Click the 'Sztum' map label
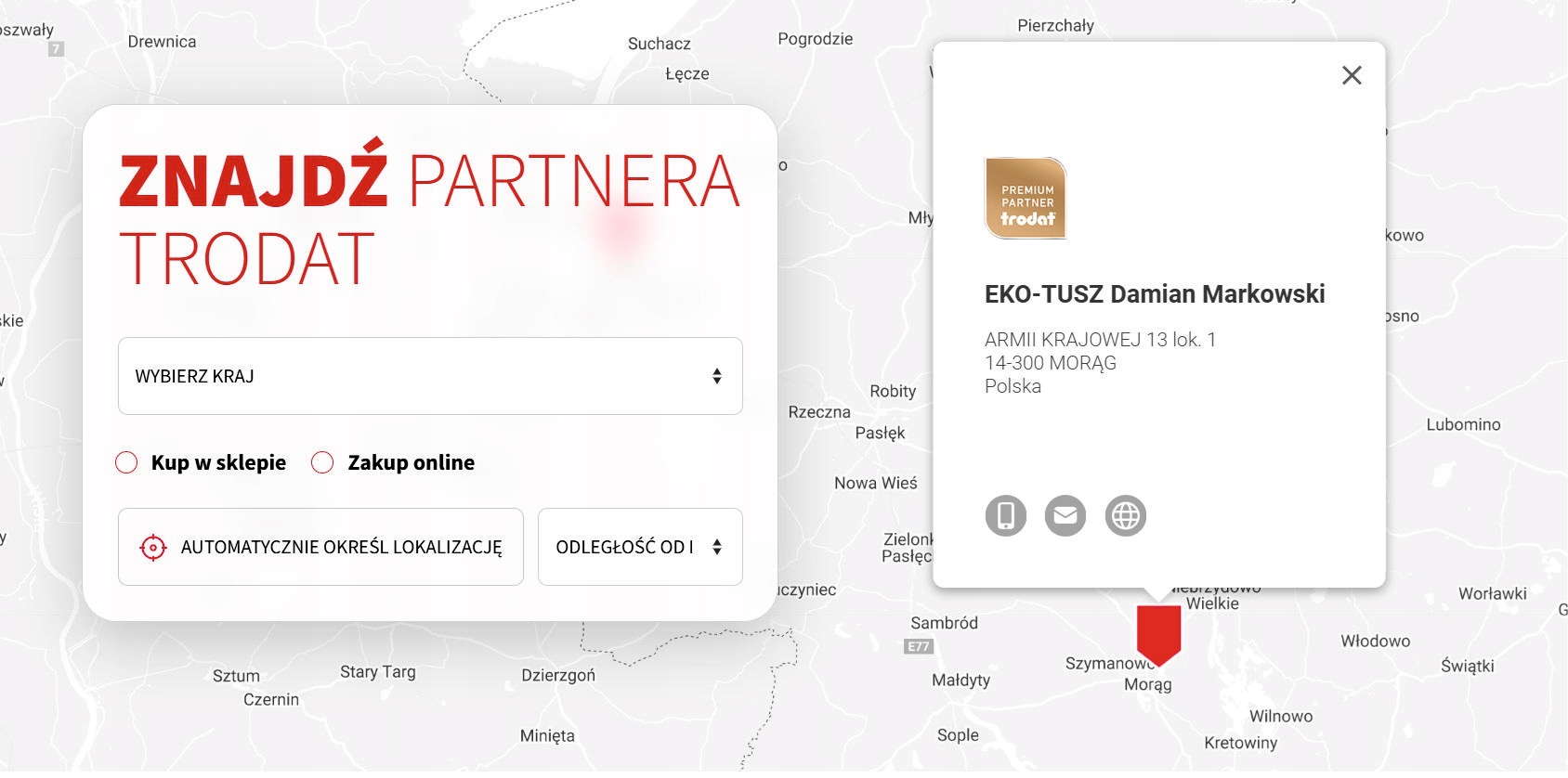 [x=236, y=676]
